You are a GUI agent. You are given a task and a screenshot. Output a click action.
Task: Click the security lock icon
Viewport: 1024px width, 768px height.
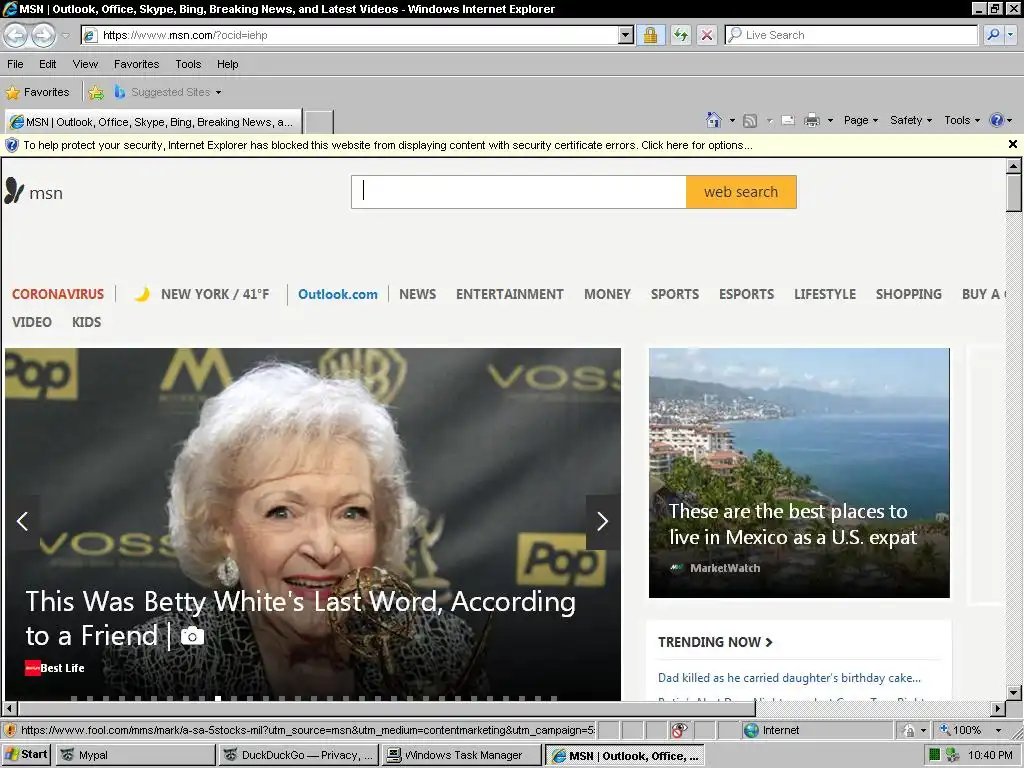[x=650, y=35]
